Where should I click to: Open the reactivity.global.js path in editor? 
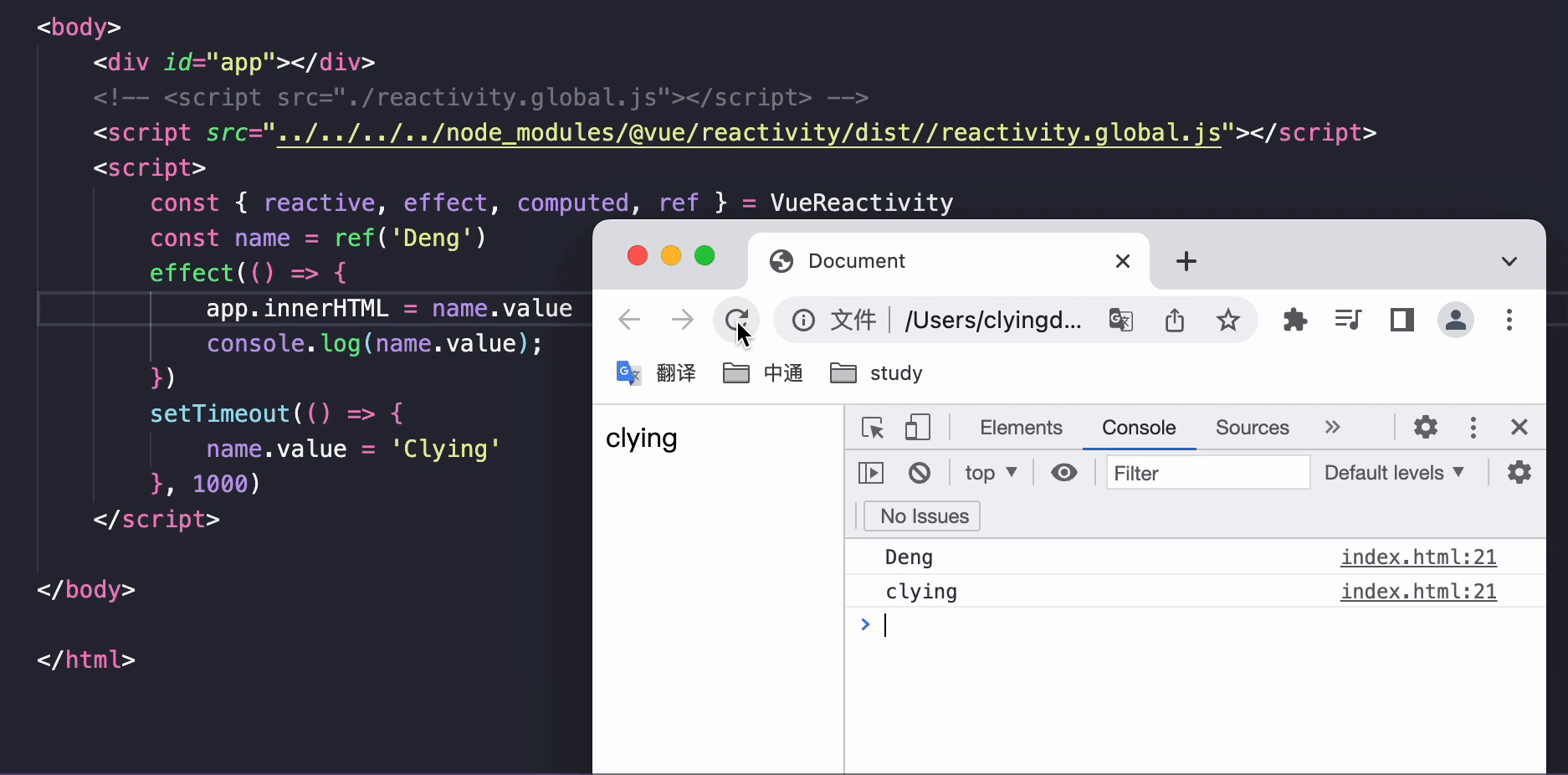[x=749, y=133]
